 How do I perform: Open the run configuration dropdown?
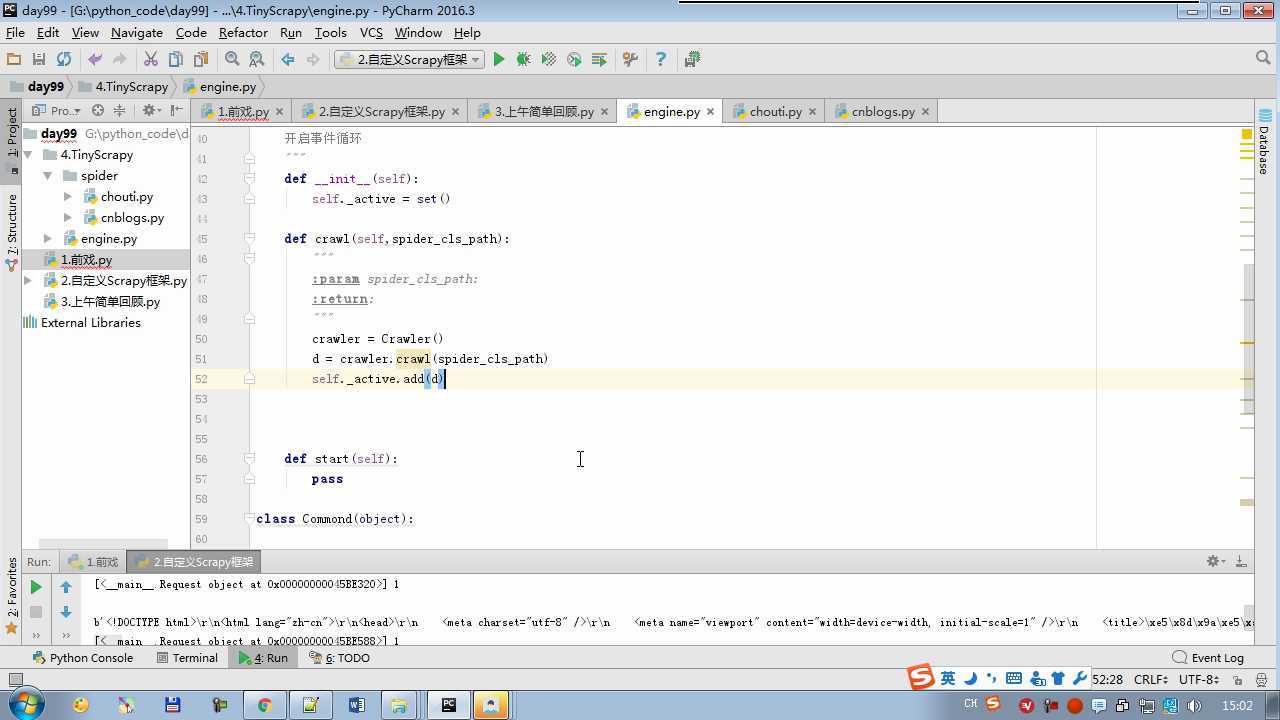[409, 60]
